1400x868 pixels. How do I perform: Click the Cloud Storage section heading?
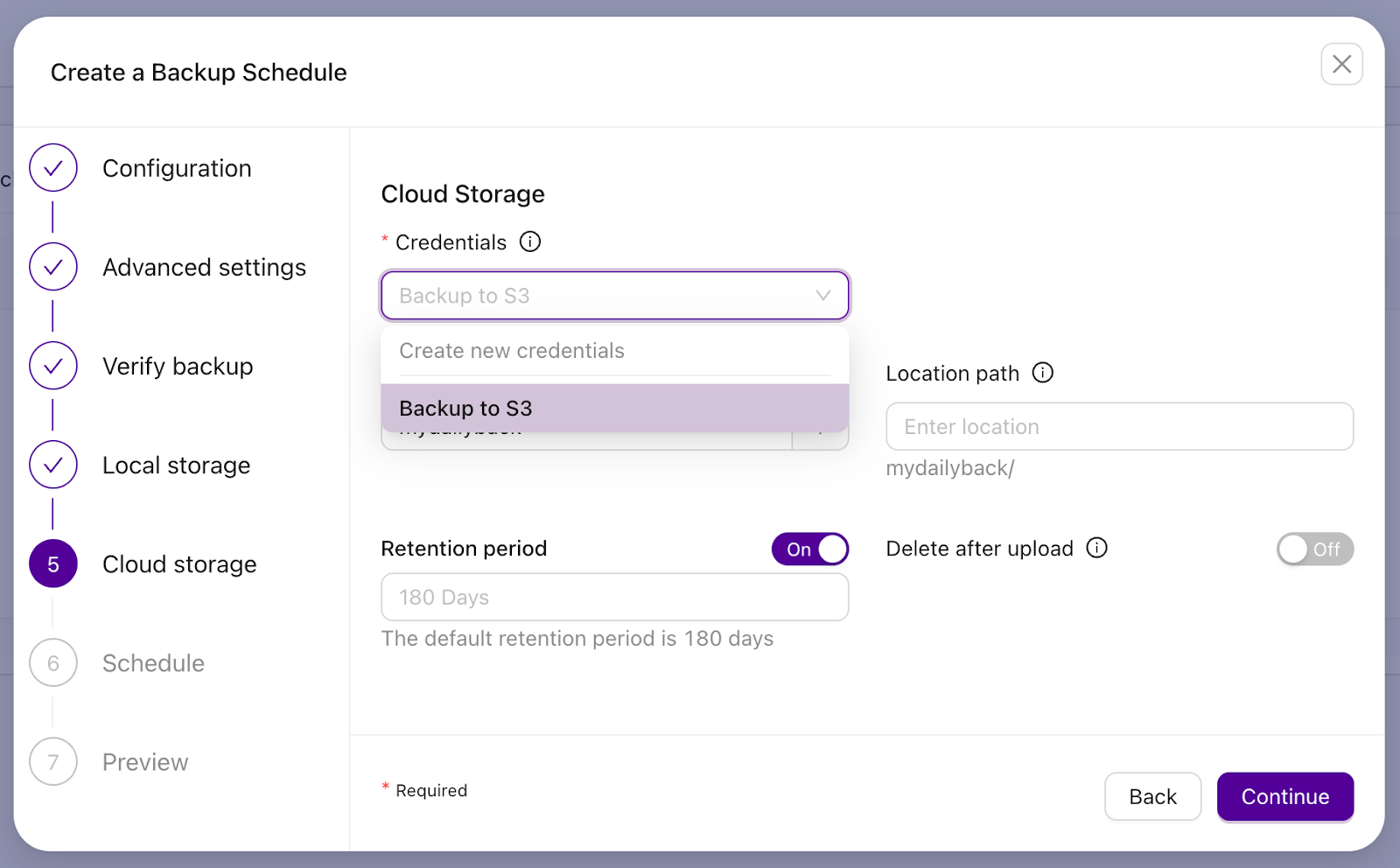tap(463, 193)
